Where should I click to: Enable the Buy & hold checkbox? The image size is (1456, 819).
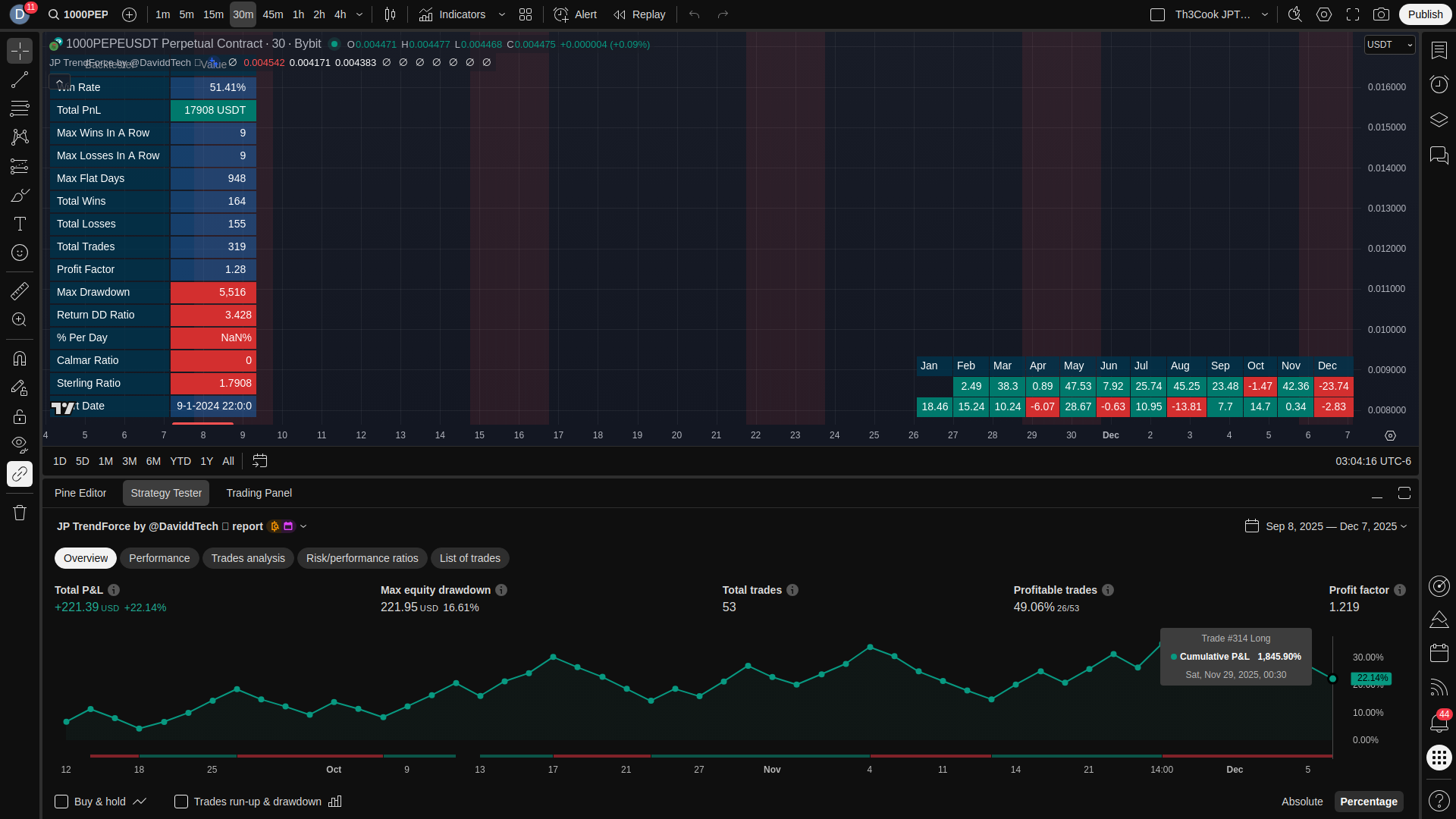click(x=61, y=802)
